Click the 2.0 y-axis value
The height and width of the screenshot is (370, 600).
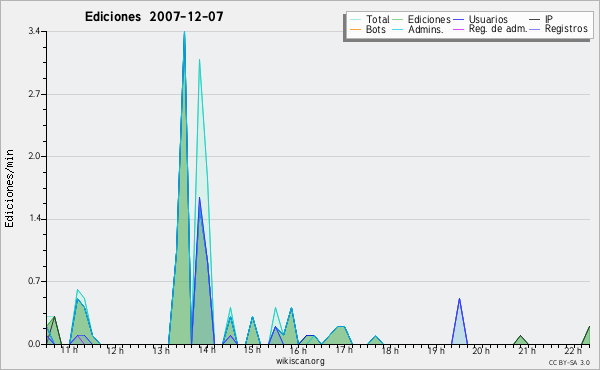point(34,156)
